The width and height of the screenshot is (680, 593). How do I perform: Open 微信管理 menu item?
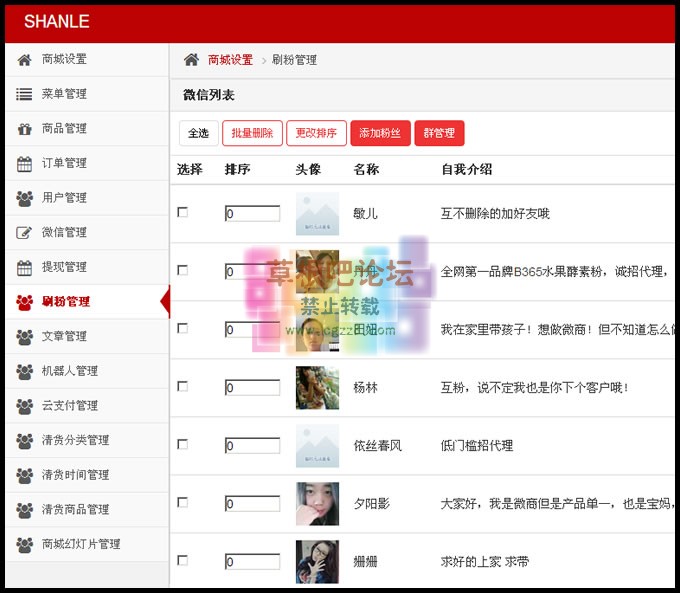(x=87, y=233)
